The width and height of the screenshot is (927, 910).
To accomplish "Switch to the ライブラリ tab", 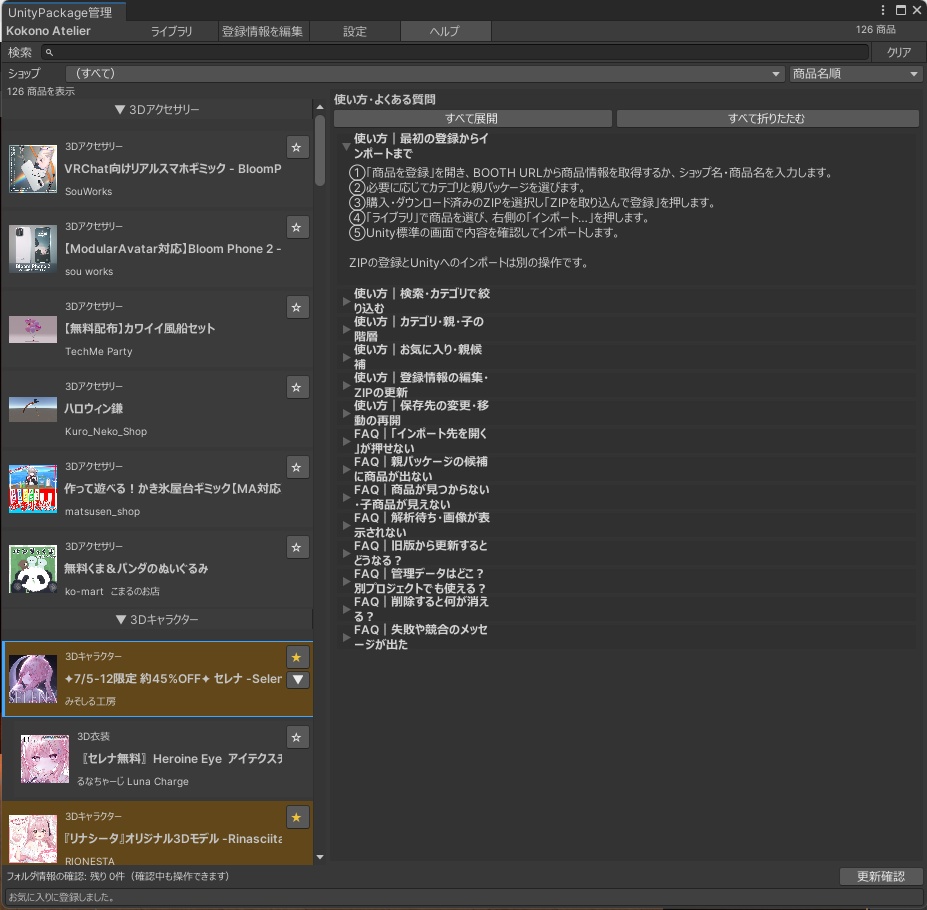I will 171,31.
